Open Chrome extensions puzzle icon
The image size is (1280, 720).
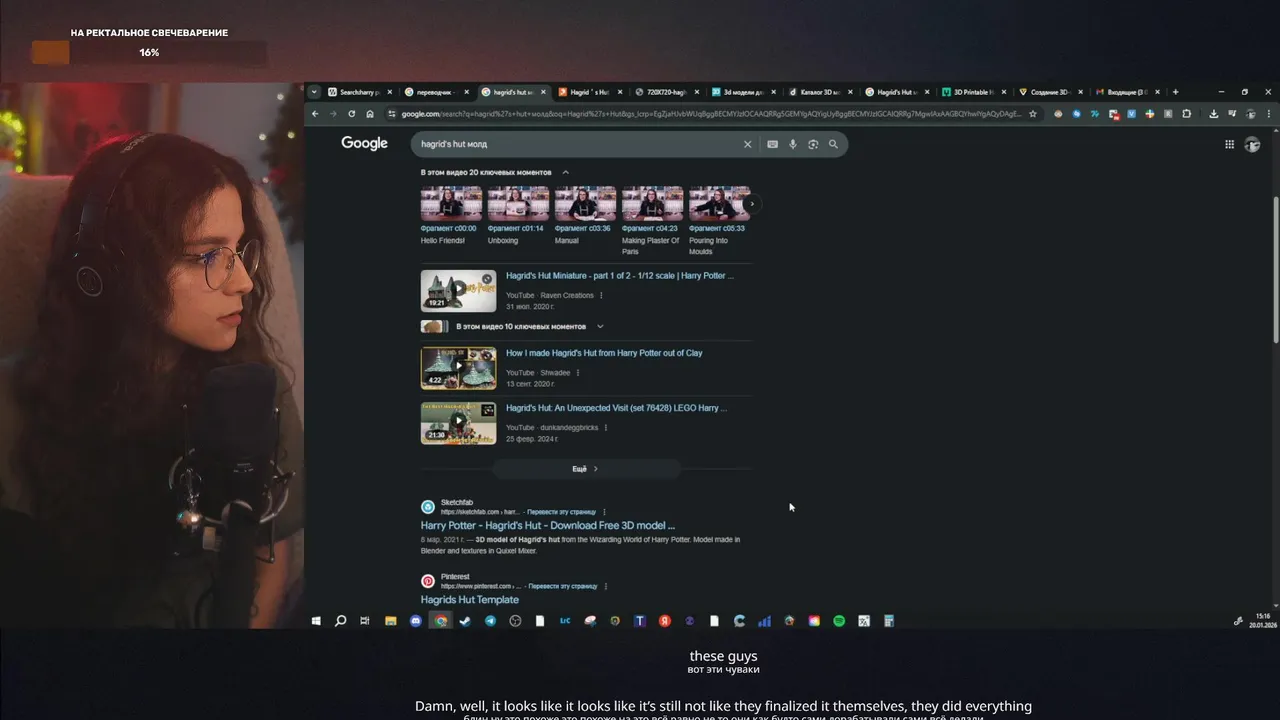point(1187,114)
